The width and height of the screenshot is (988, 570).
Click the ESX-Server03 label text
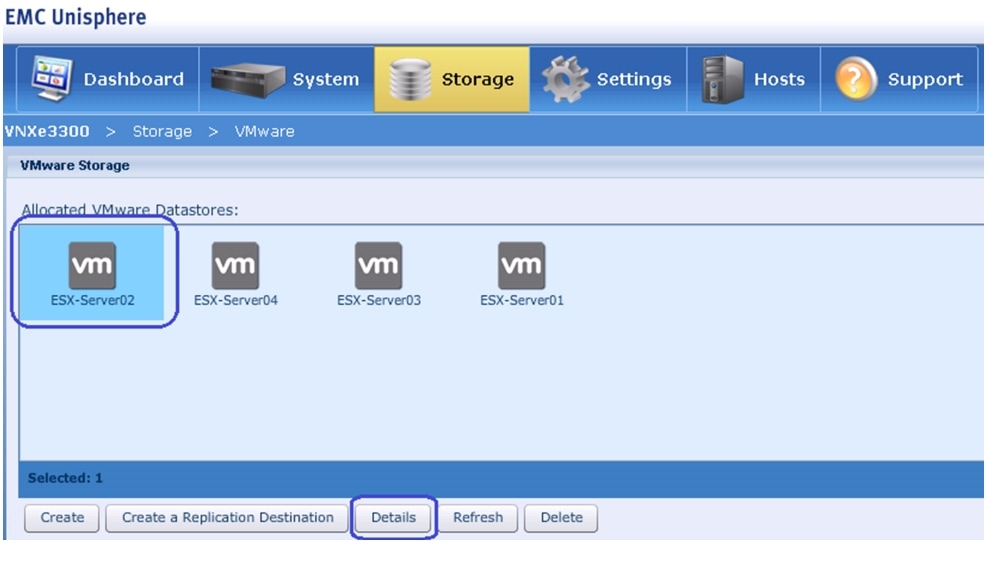coord(379,300)
